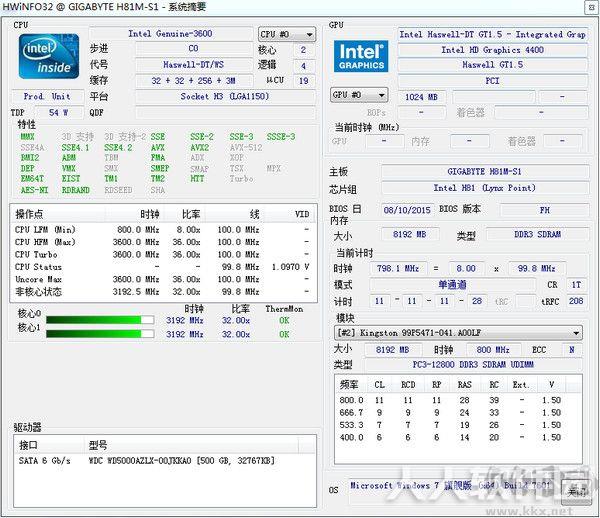Open the GPU #0 selector dropdown
Image resolution: width=600 pixels, height=518 pixels.
click(x=359, y=95)
